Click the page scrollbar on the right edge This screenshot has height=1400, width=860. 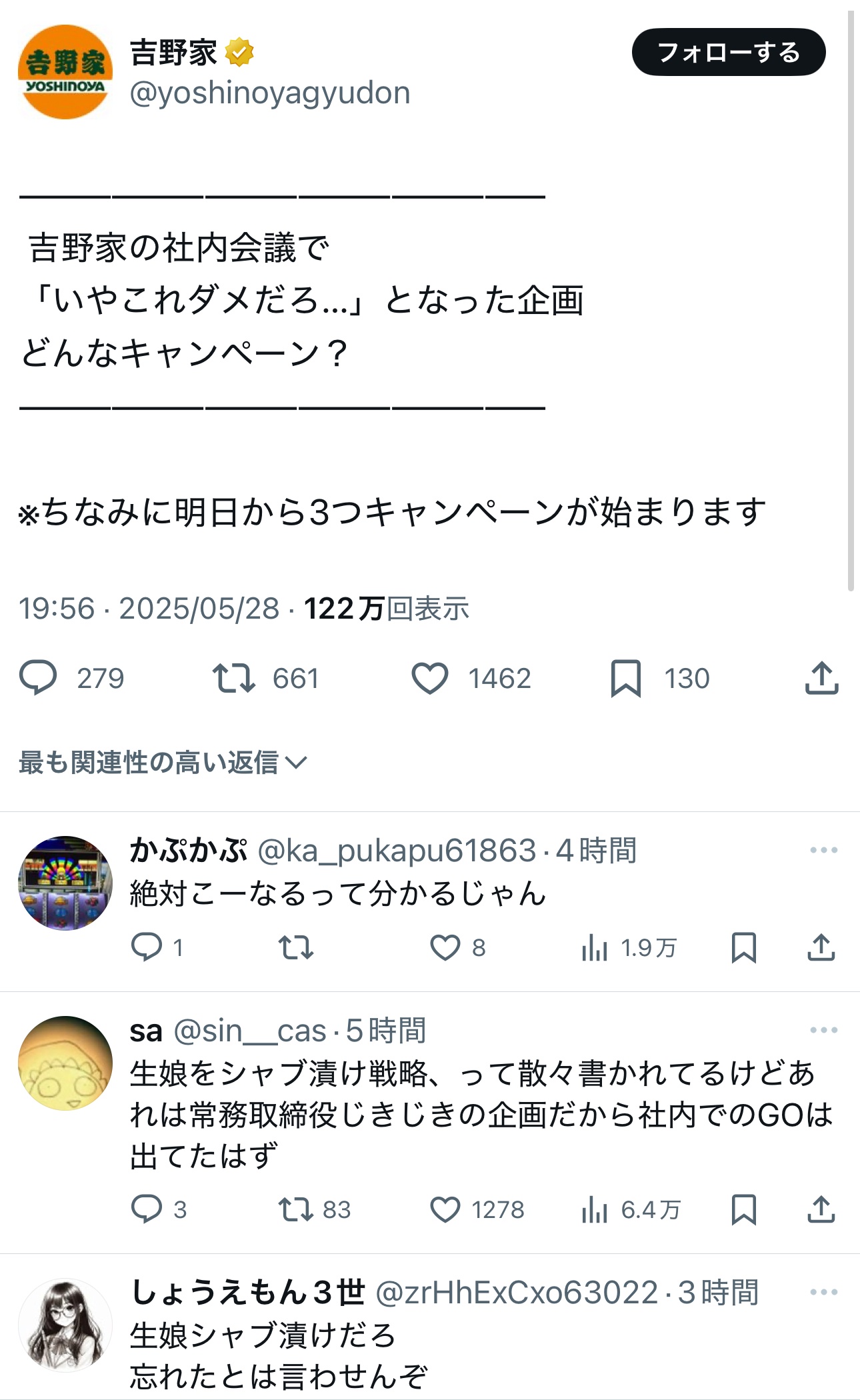click(851, 300)
